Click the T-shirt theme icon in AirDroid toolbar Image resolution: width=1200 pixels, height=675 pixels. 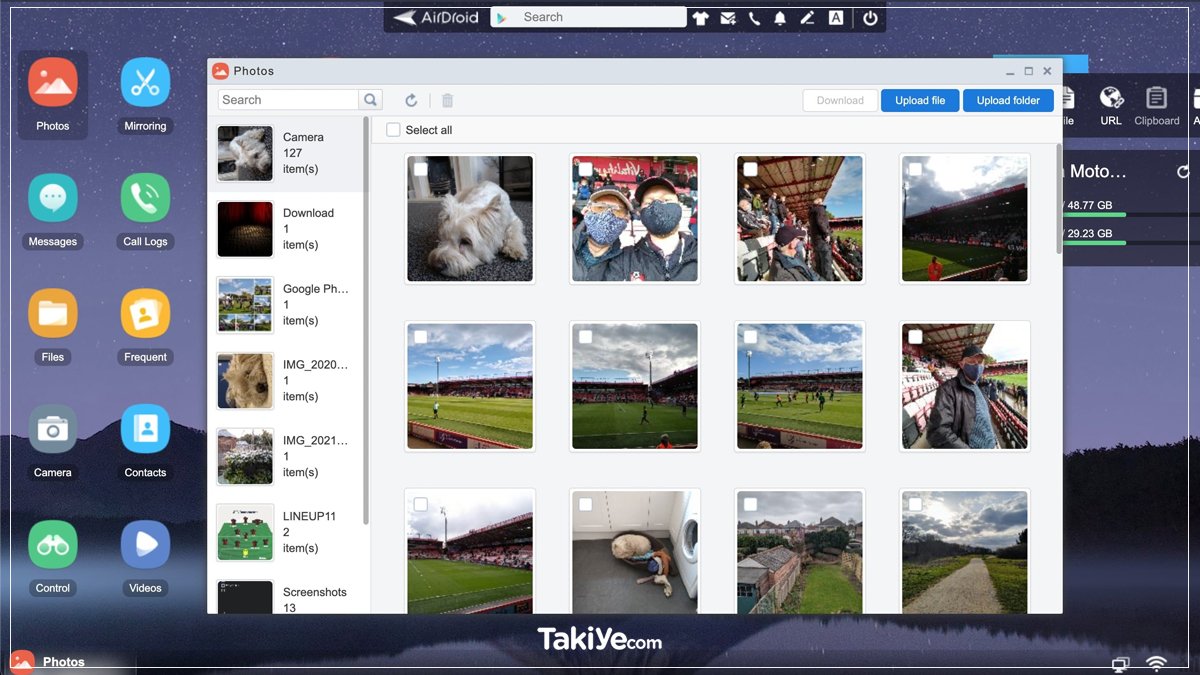[701, 18]
